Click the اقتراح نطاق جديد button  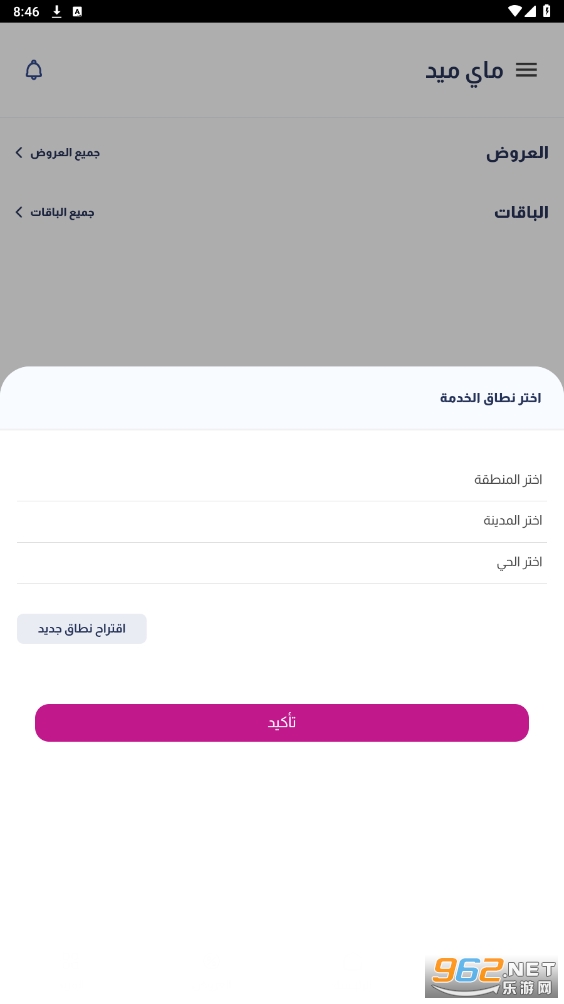click(81, 629)
